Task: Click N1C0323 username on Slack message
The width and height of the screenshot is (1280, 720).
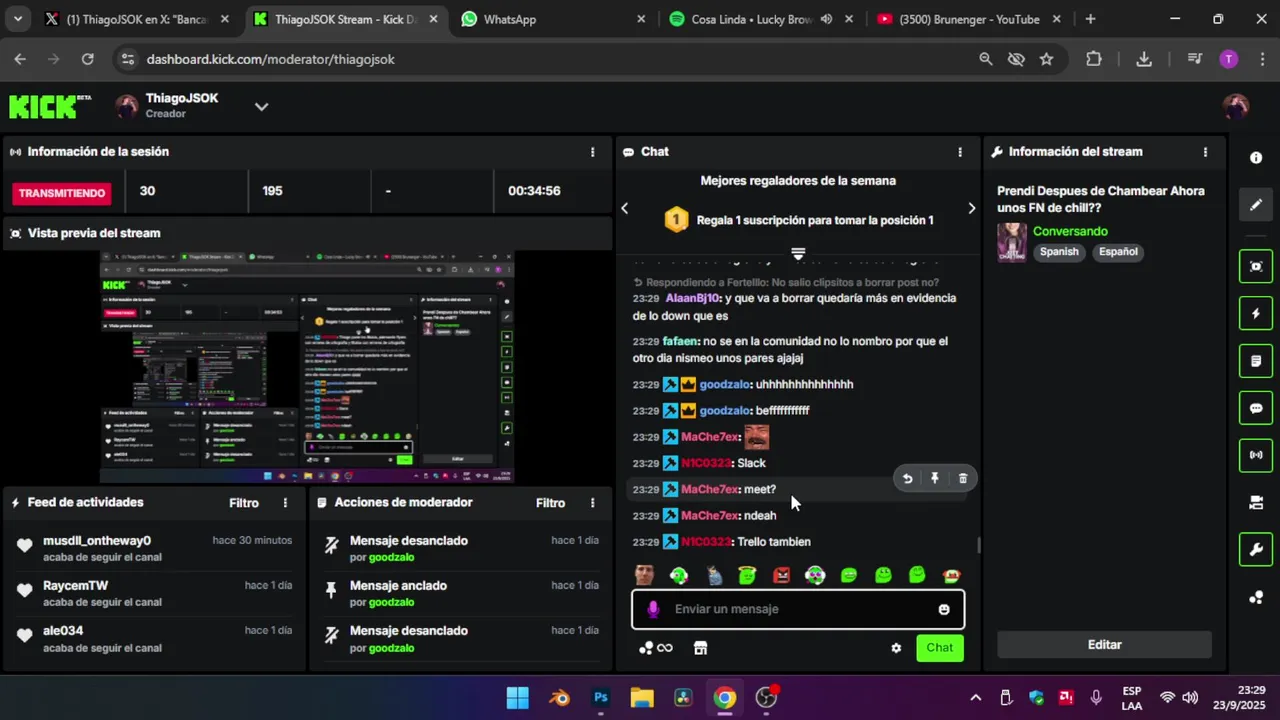Action: pos(706,463)
